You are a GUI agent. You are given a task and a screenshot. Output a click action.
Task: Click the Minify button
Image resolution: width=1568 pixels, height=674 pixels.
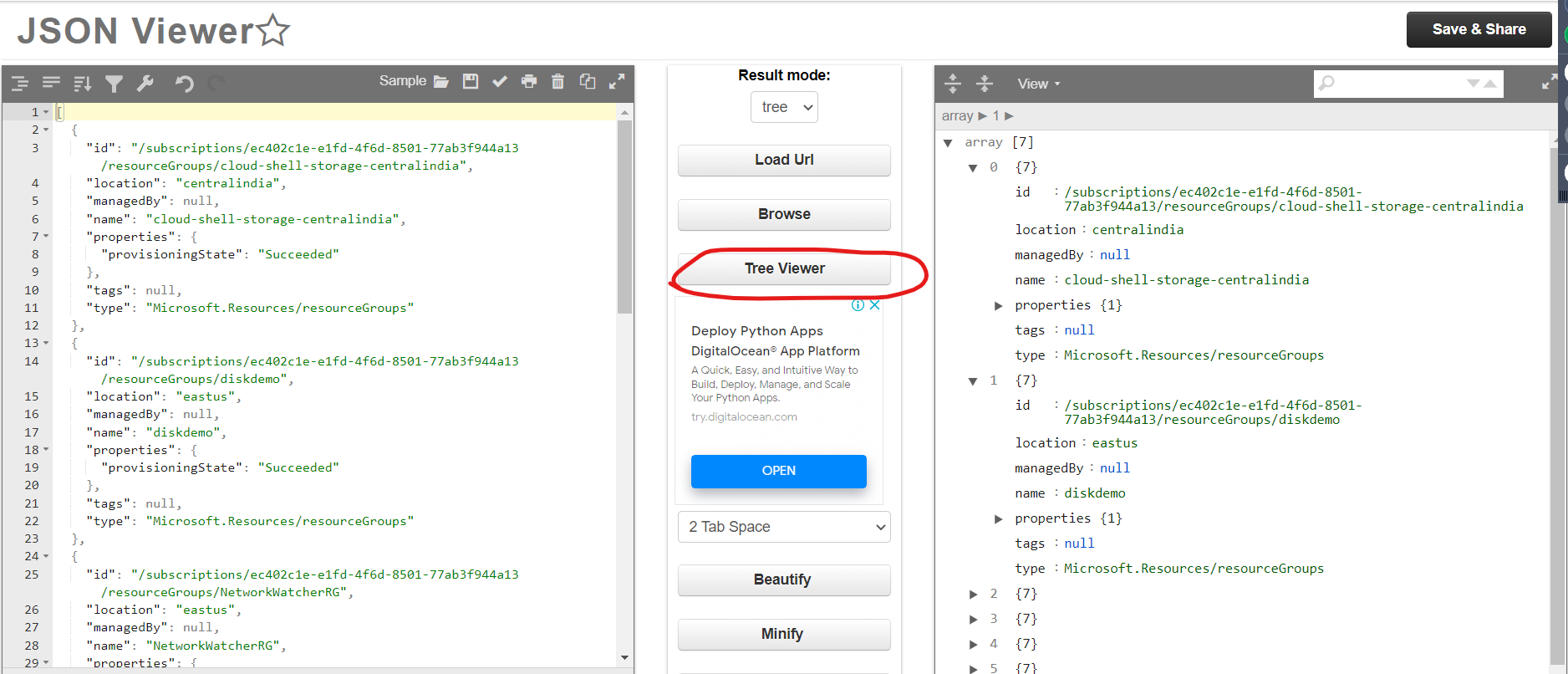tap(784, 634)
